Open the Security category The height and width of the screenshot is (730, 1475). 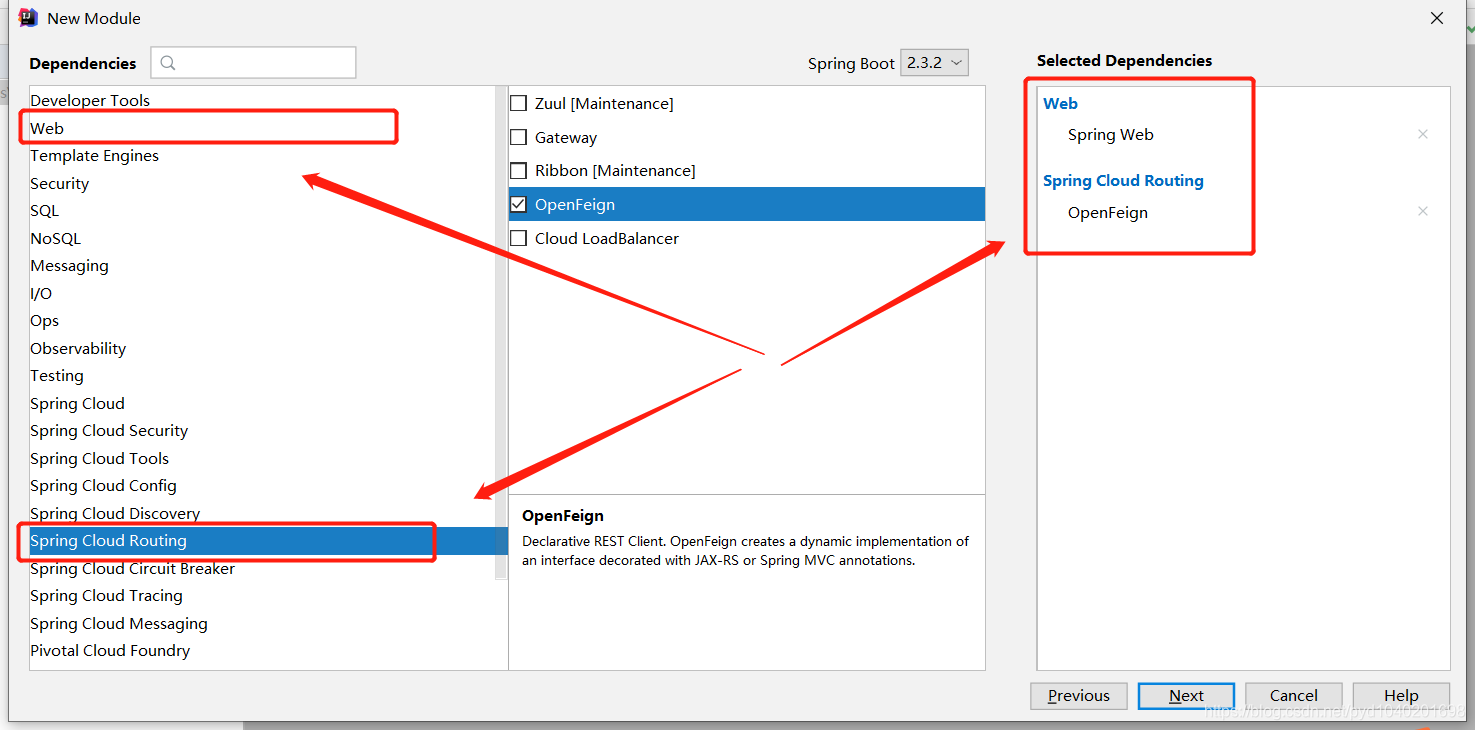[x=59, y=183]
